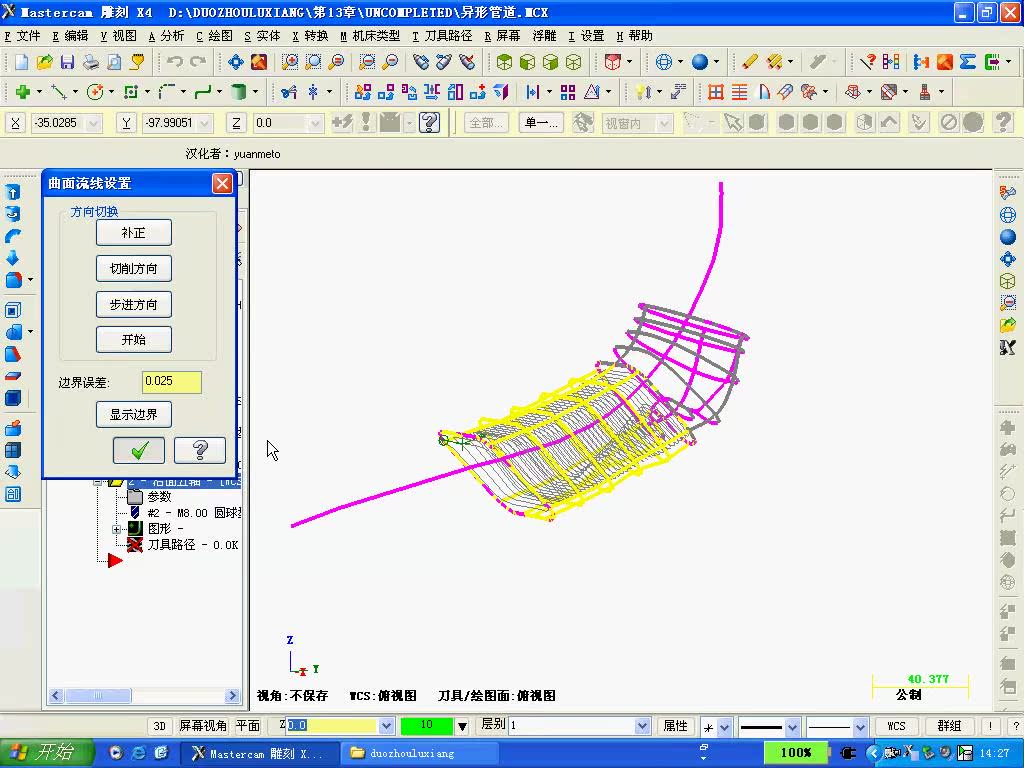Click the WCS status bar button

pos(897,726)
